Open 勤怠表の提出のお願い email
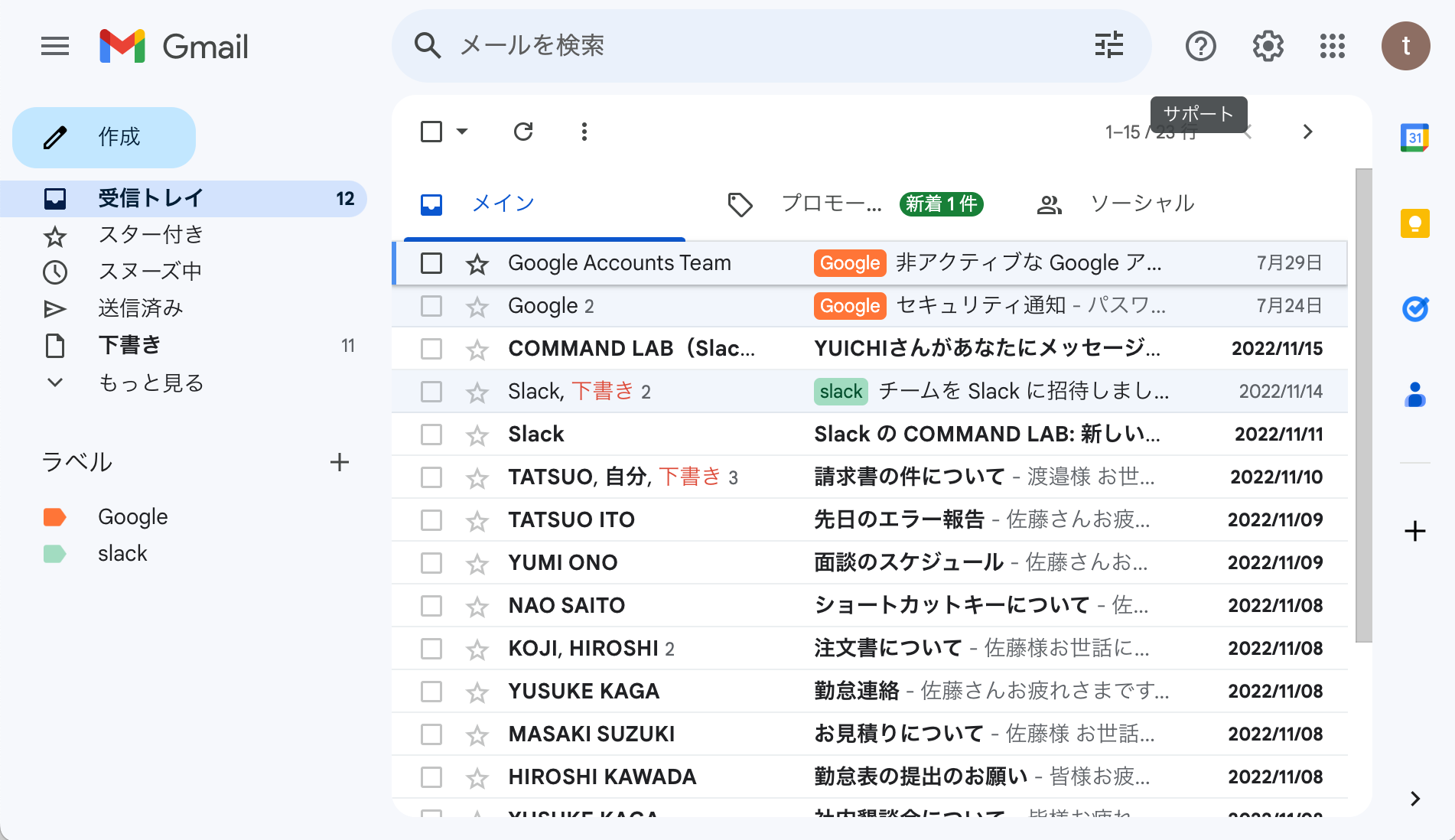 pyautogui.click(x=870, y=777)
